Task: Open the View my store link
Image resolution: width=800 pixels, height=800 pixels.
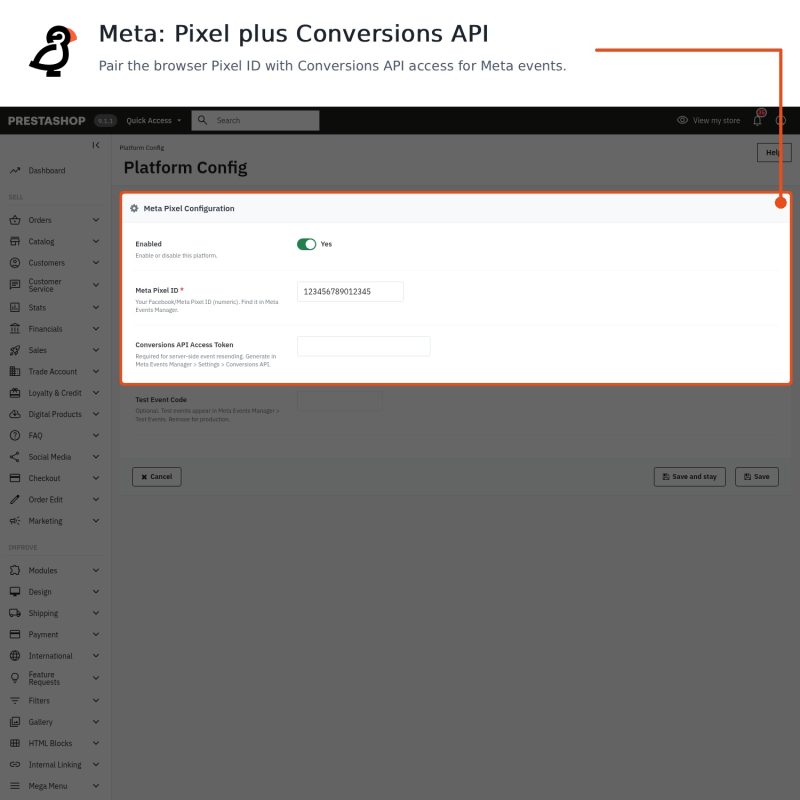Action: pyautogui.click(x=708, y=120)
